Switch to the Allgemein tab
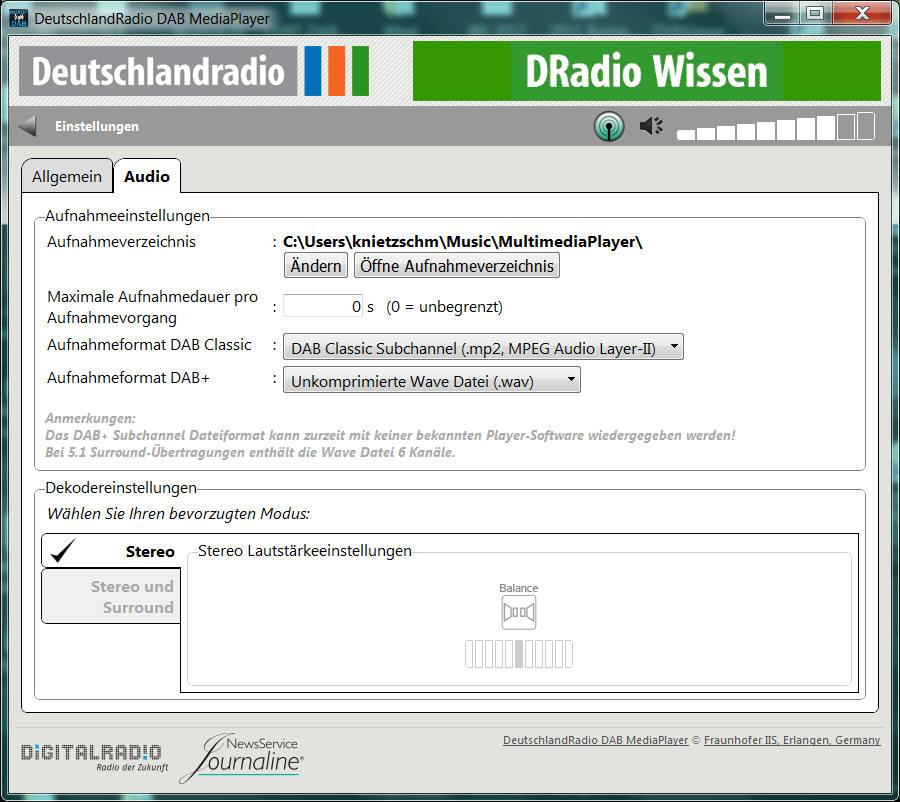This screenshot has height=802, width=900. pyautogui.click(x=67, y=176)
